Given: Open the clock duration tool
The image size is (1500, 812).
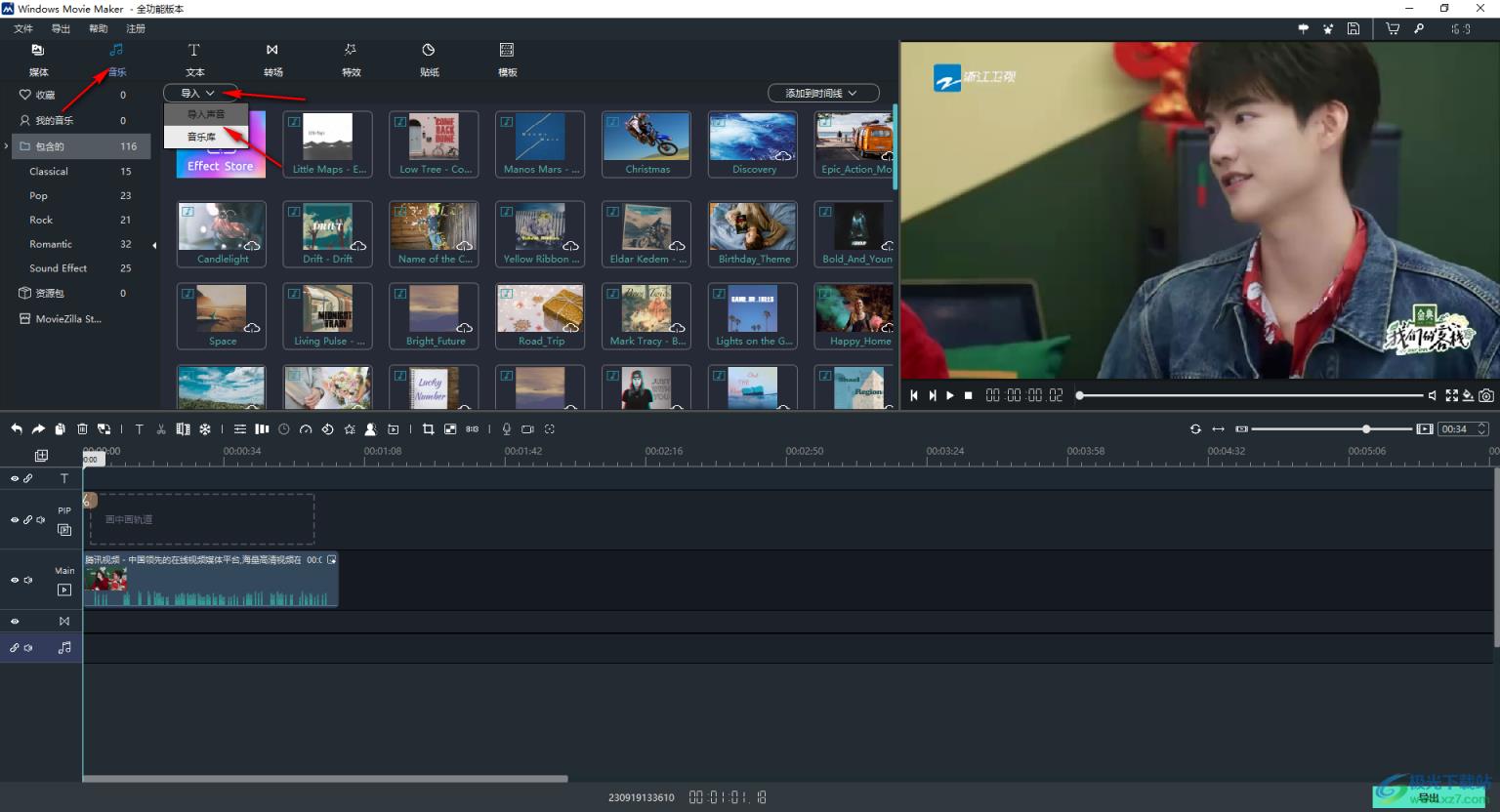Looking at the screenshot, I should tap(284, 429).
